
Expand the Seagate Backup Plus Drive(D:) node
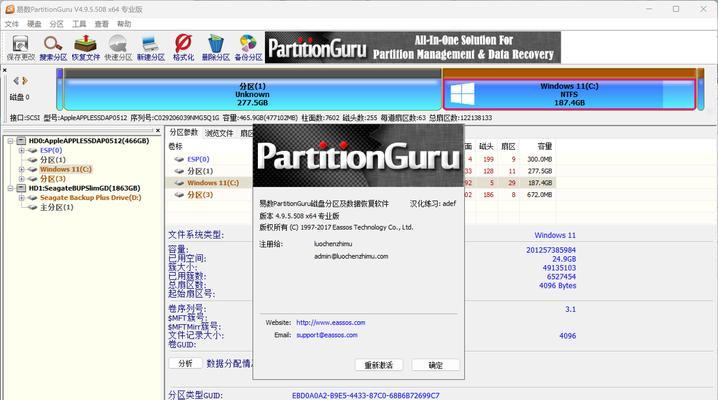22,198
